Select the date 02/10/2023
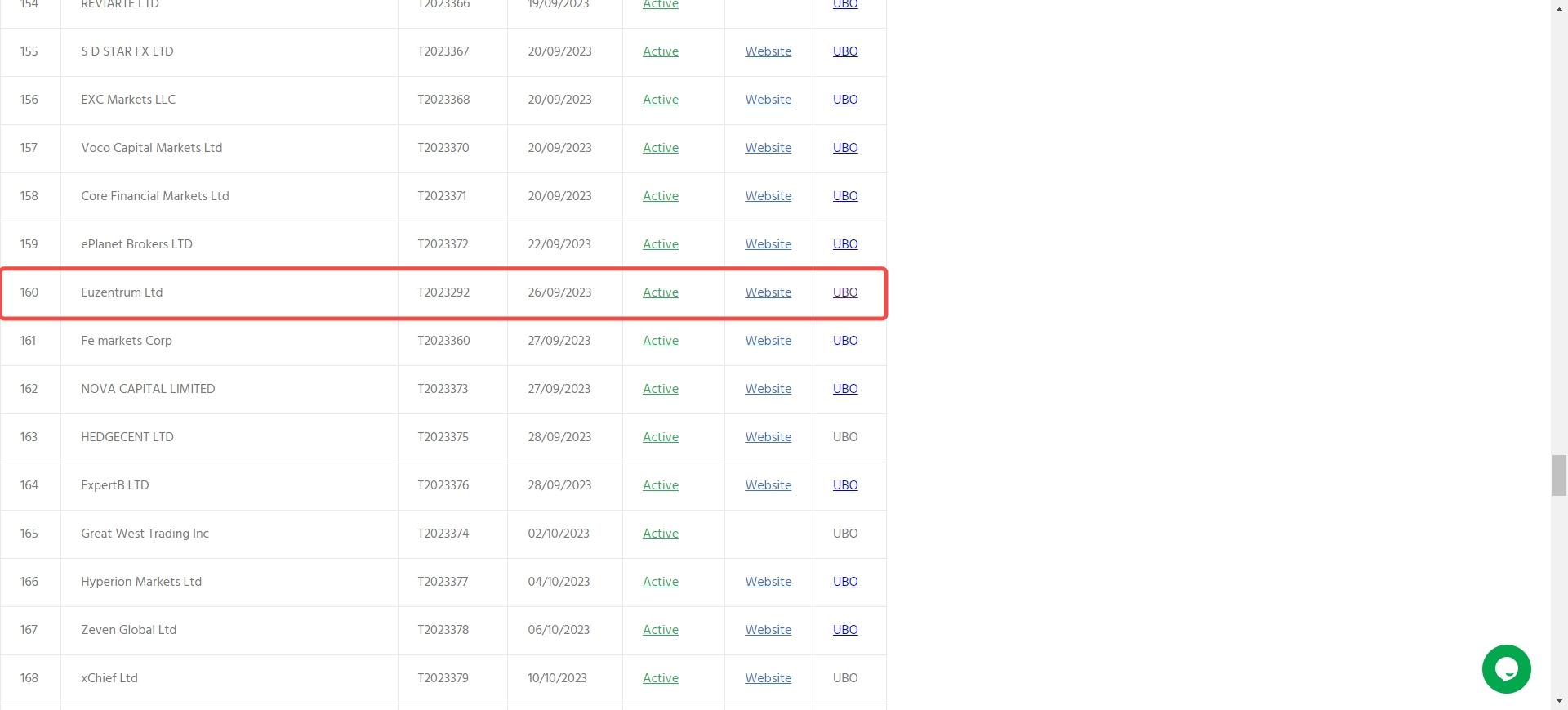Screen dimensions: 1568x710 559,534
